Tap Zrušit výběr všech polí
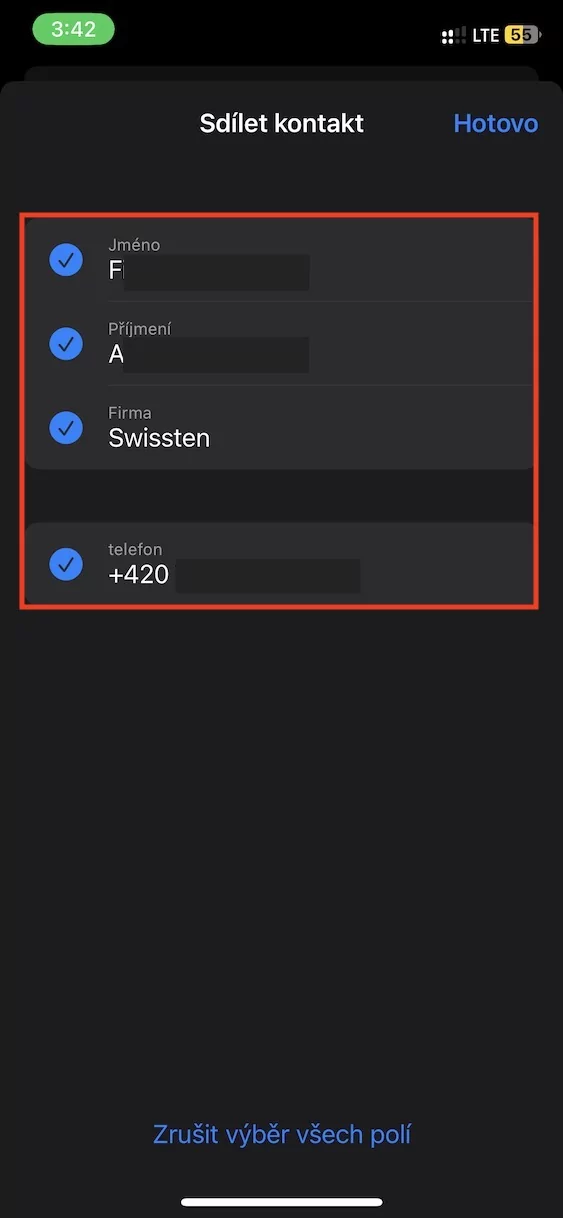 282,1134
